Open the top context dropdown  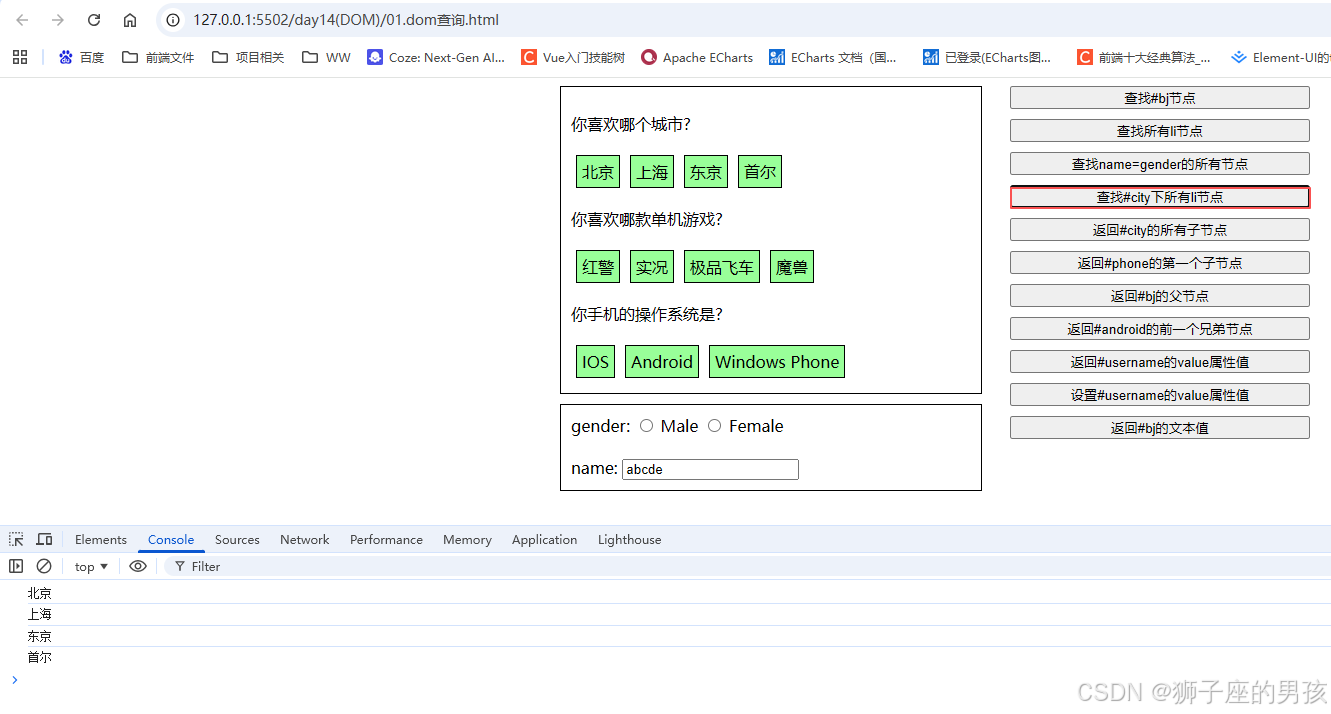(x=91, y=566)
